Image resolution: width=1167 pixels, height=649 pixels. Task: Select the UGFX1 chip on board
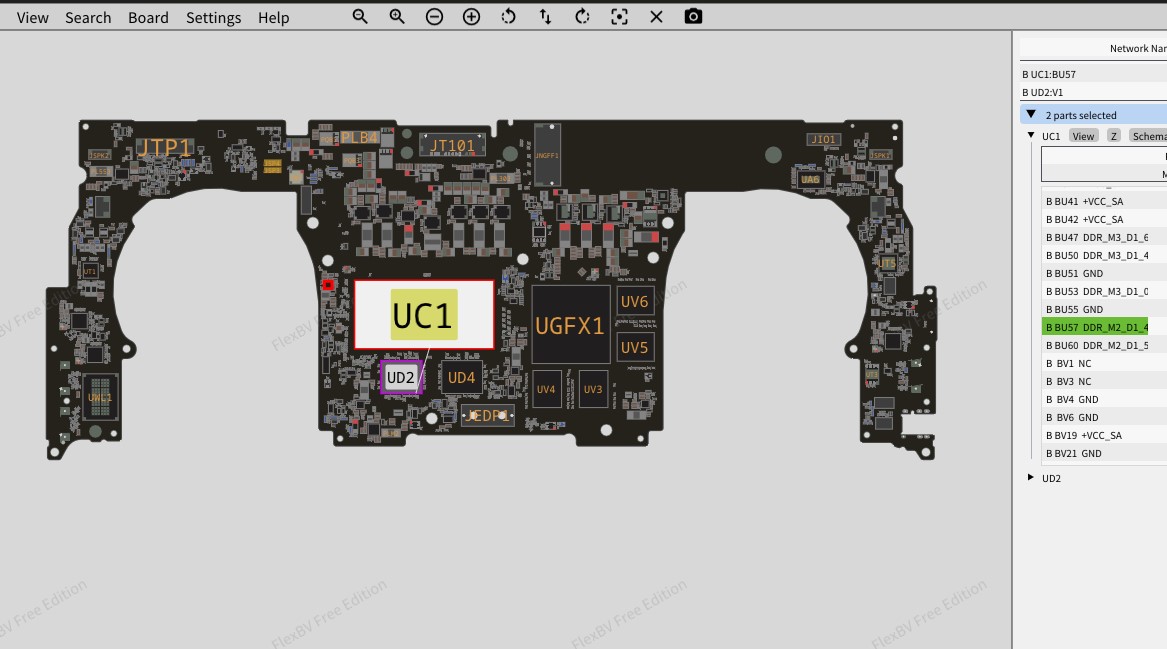click(x=570, y=325)
